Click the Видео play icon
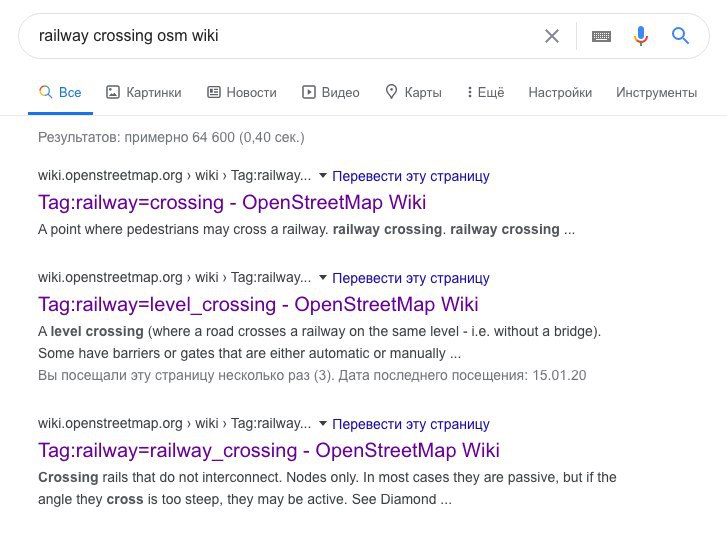 (308, 92)
